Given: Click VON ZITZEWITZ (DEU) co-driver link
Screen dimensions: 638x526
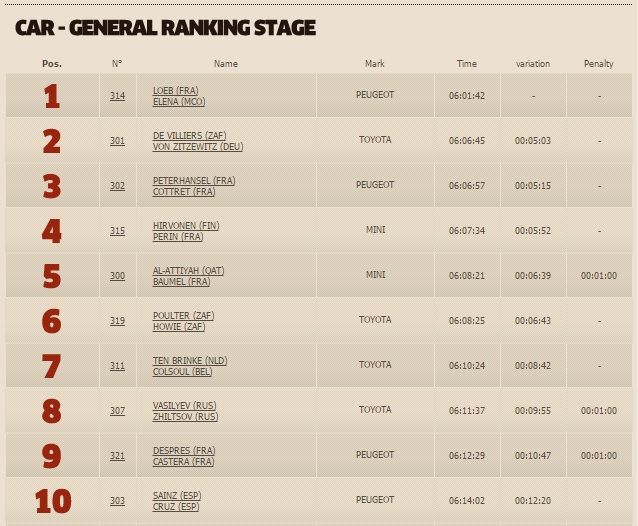Looking at the screenshot, I should point(197,146).
